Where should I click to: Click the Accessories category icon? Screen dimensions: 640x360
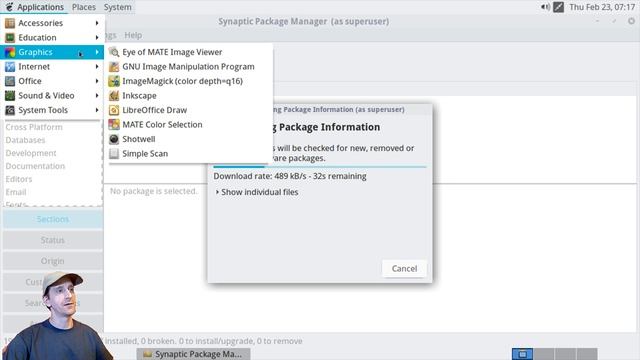pyautogui.click(x=10, y=23)
